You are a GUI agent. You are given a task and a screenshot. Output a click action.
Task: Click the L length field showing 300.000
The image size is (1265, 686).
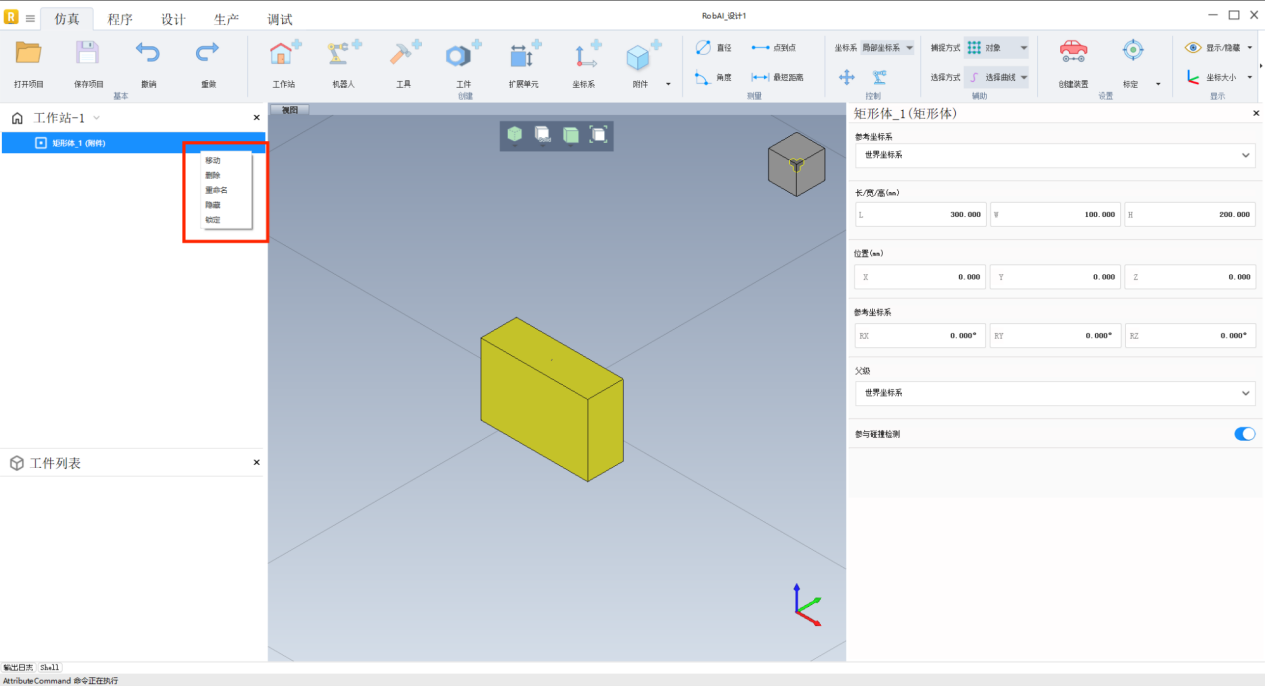click(x=920, y=214)
